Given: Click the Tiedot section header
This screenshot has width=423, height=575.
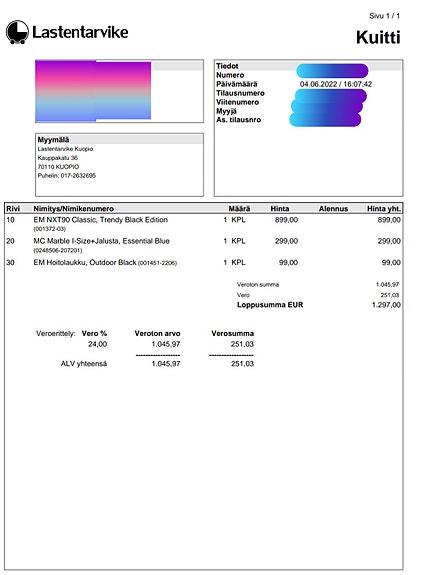Looking at the screenshot, I should pyautogui.click(x=227, y=66).
